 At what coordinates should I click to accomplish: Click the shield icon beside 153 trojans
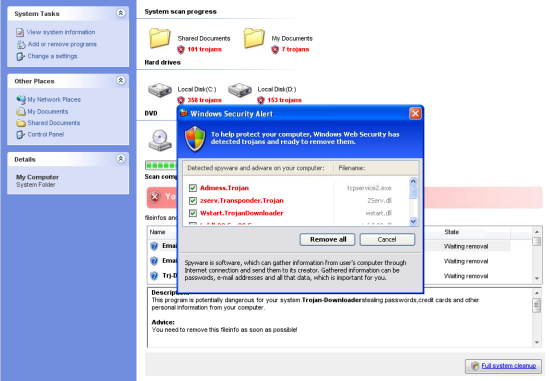(x=261, y=100)
